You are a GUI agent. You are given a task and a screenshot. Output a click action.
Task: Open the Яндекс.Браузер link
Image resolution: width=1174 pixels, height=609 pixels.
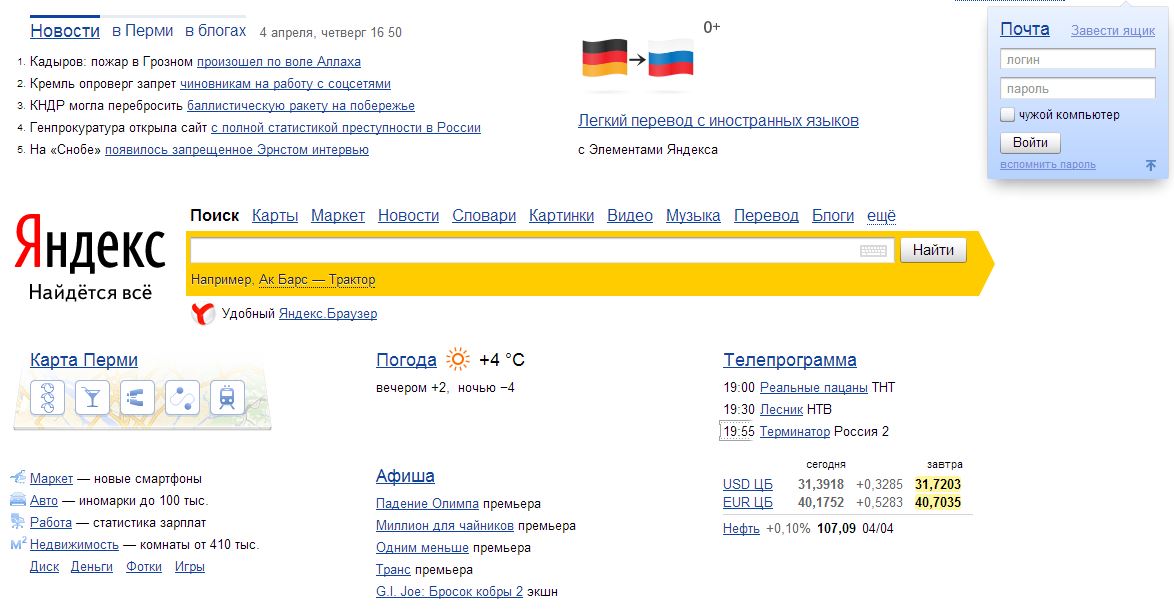coord(328,314)
